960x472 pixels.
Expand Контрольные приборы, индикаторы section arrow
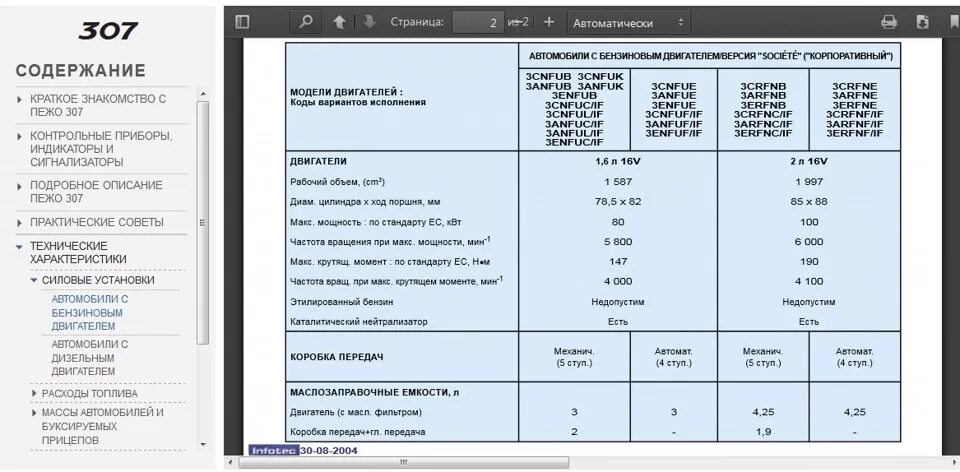pos(20,136)
